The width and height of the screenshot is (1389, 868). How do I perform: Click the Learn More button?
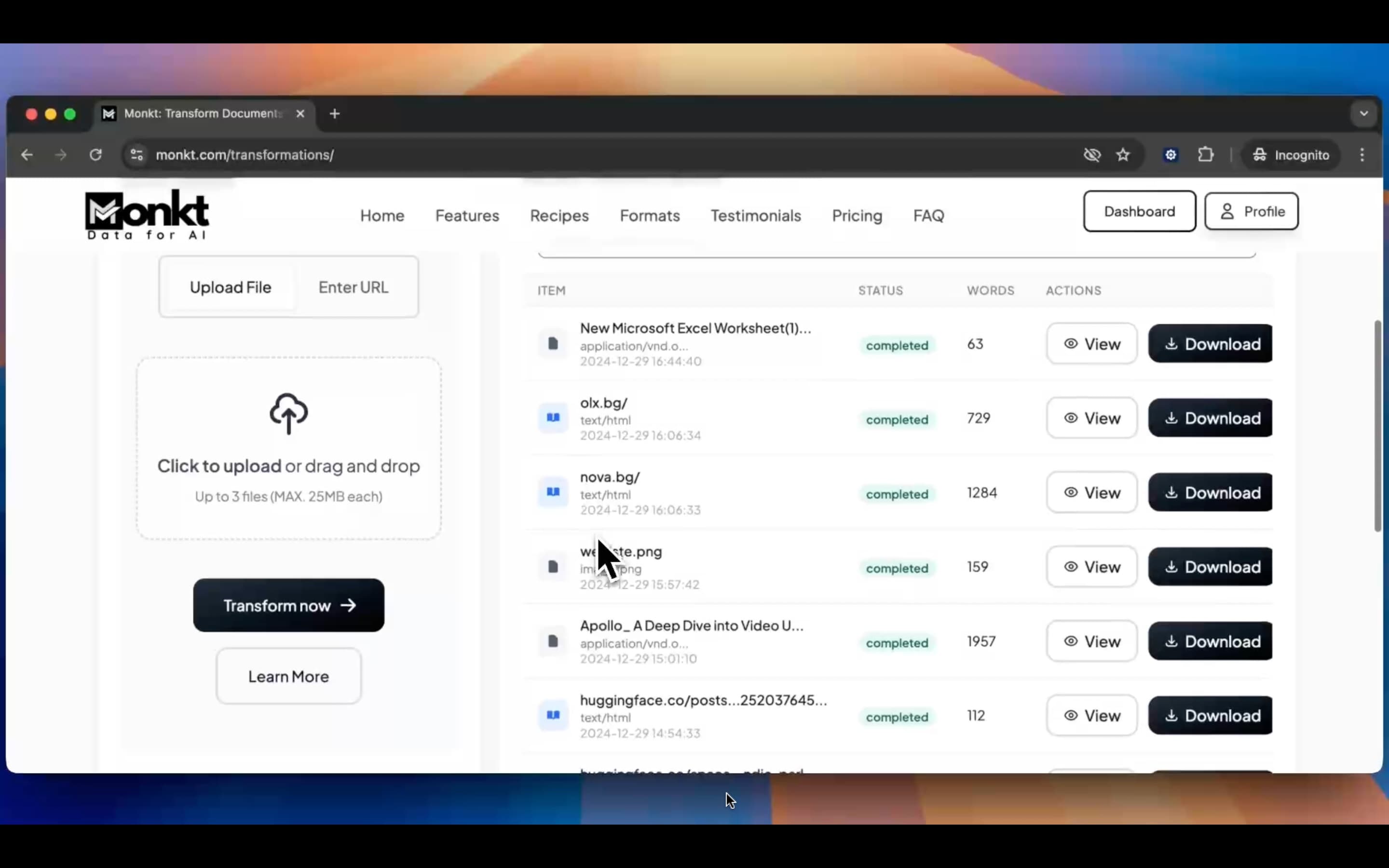(x=289, y=676)
